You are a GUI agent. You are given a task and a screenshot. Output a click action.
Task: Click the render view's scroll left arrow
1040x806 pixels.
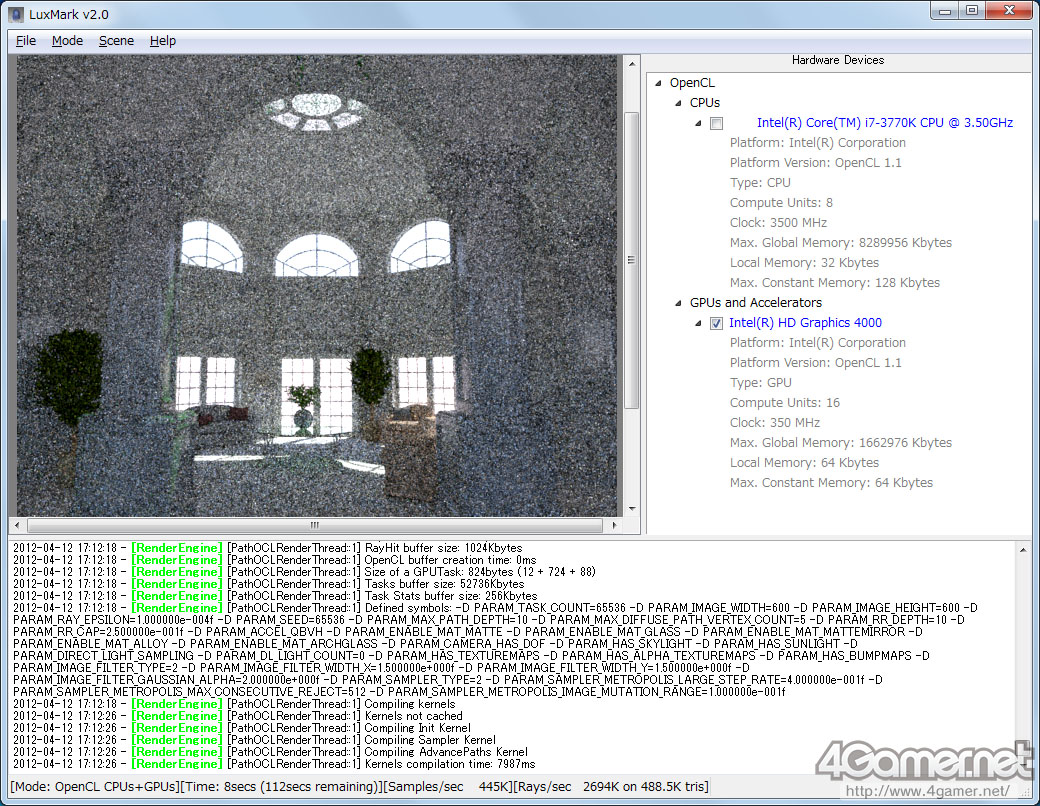[16, 525]
